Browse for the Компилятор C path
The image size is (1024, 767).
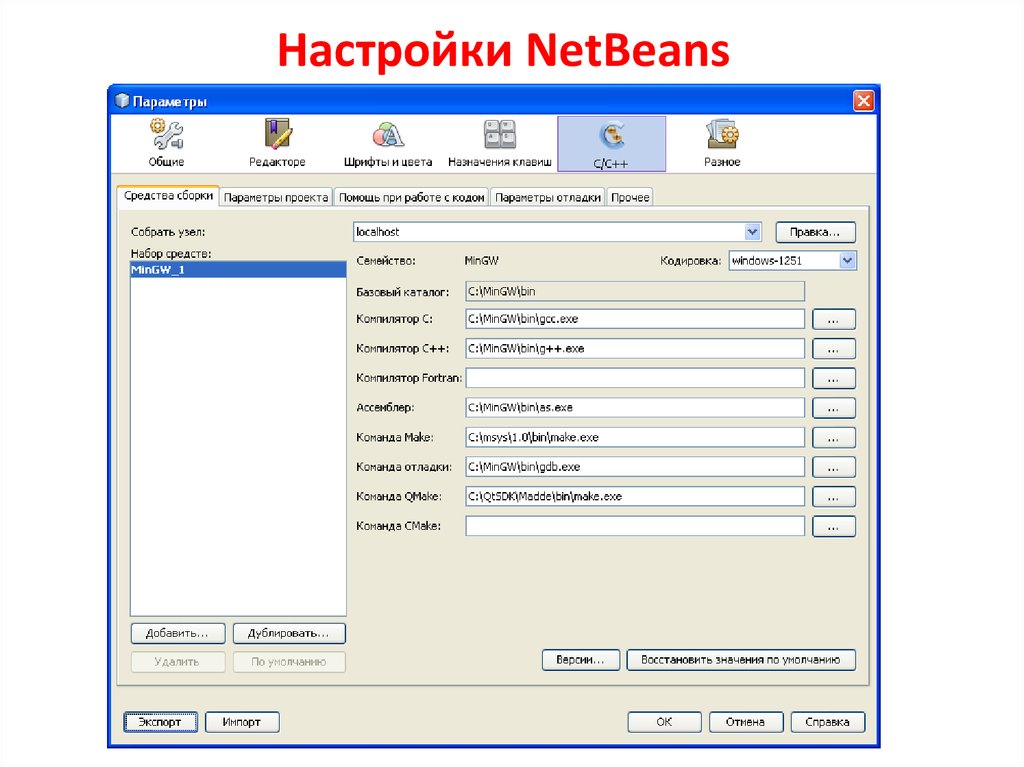click(x=834, y=319)
